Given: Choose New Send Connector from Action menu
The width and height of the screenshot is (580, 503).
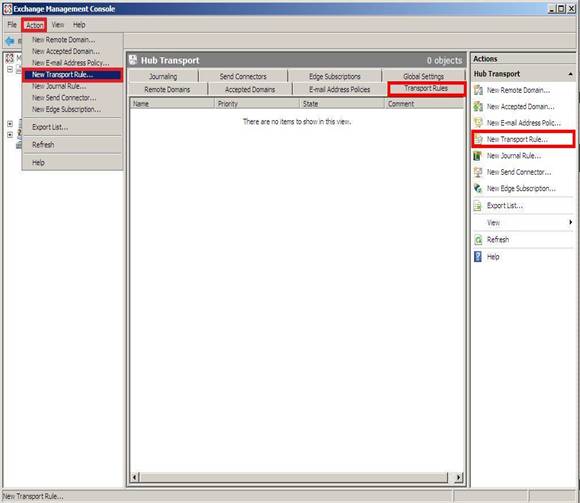Looking at the screenshot, I should click(72, 98).
